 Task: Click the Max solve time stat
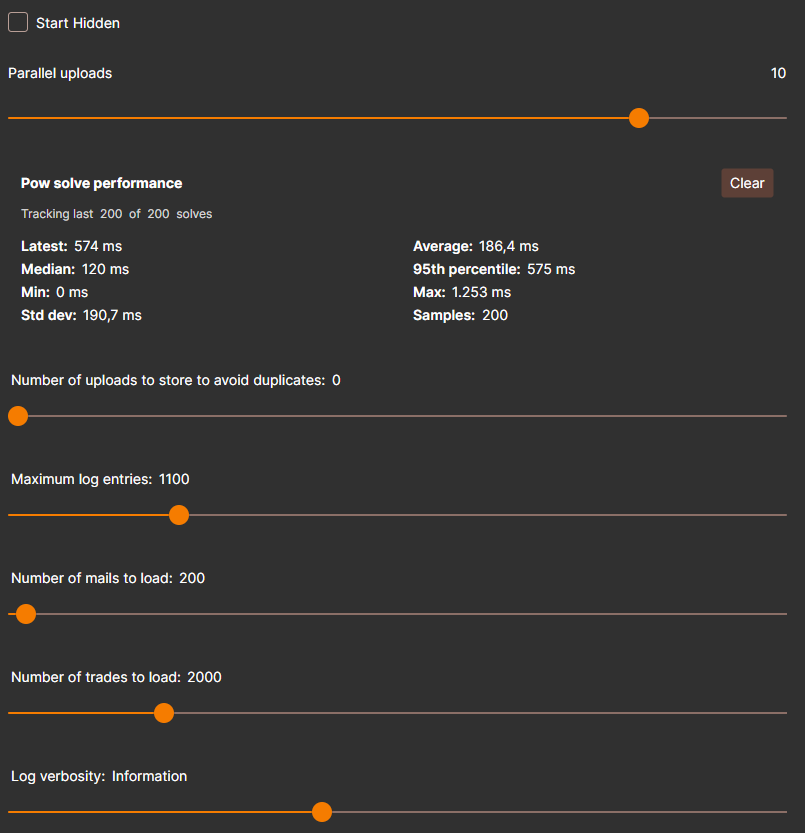coord(461,292)
